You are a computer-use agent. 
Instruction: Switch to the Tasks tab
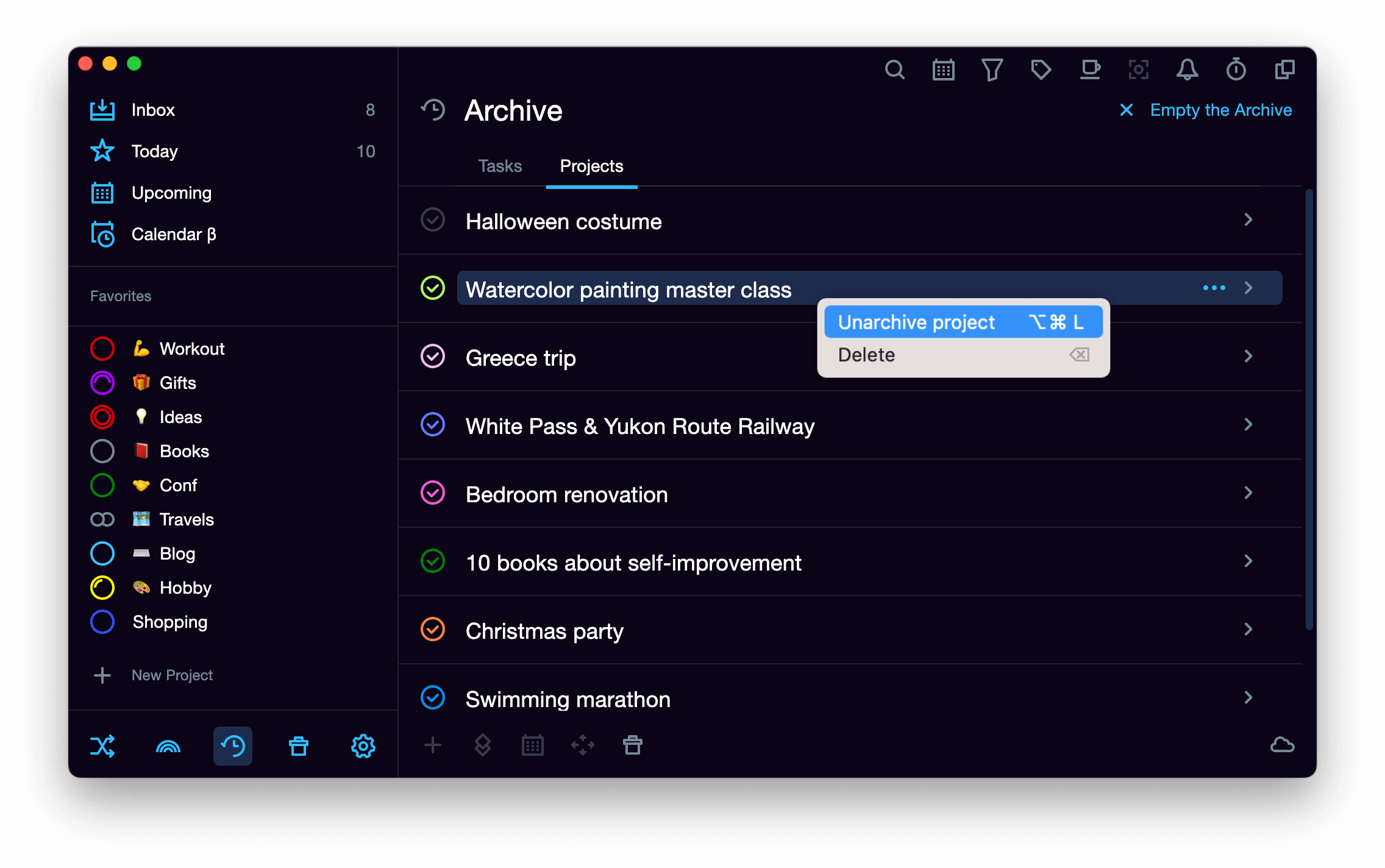click(500, 166)
